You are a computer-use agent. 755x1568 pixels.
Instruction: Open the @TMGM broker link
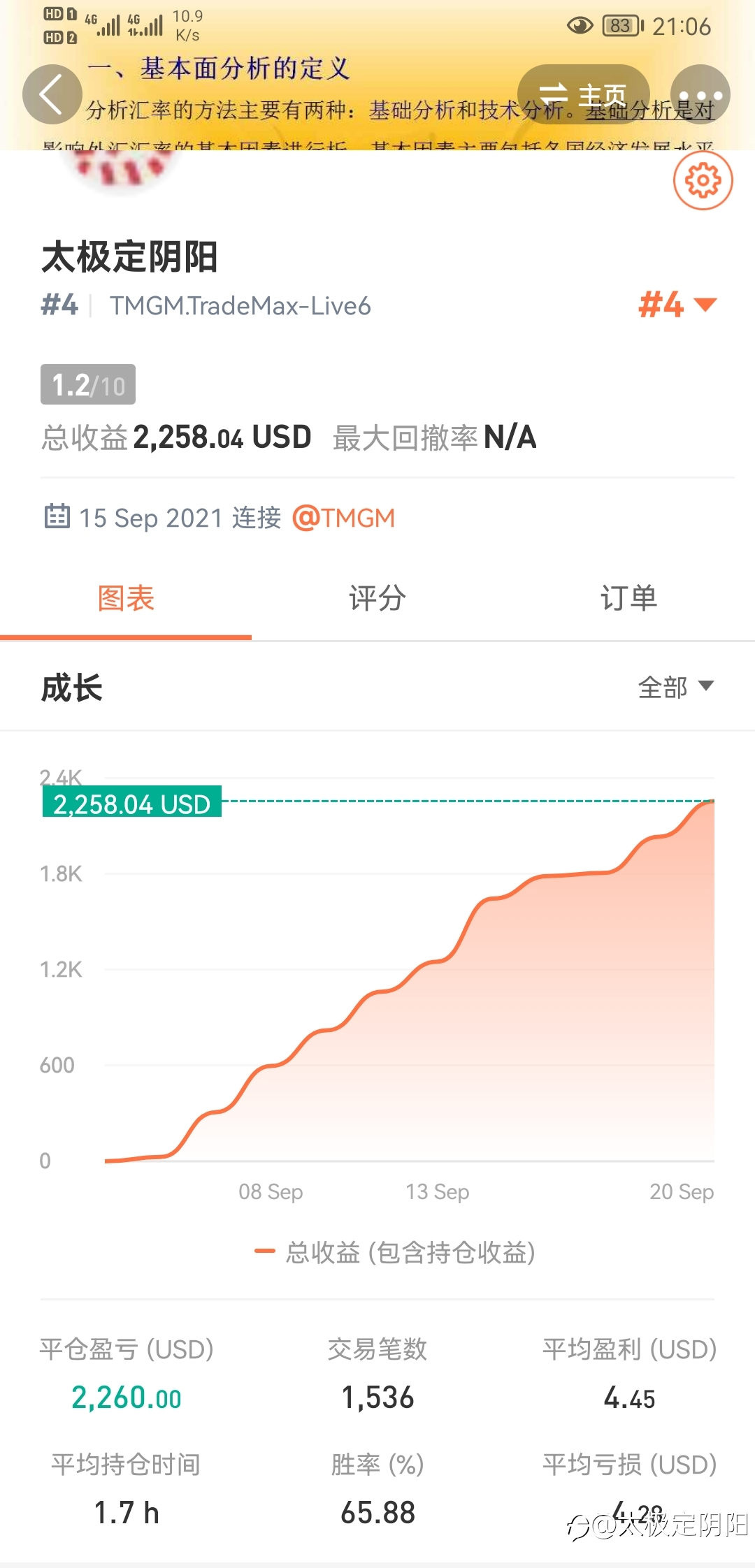coord(343,518)
